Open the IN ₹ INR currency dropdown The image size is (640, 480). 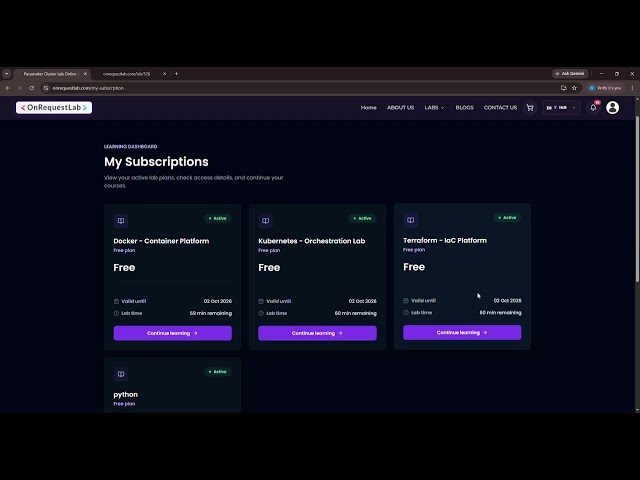click(561, 108)
